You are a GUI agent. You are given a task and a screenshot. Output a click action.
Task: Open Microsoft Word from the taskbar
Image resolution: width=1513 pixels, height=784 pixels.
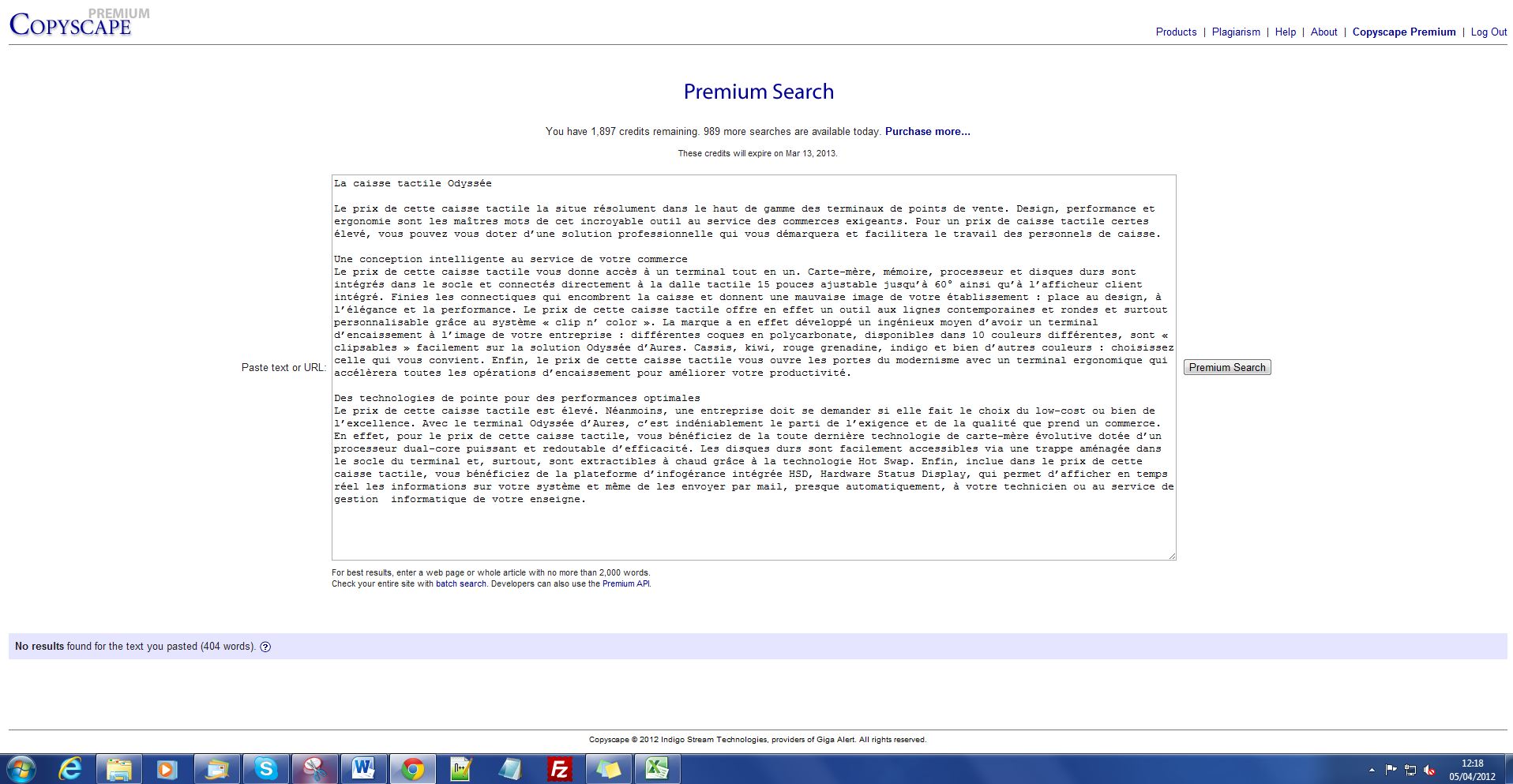click(x=363, y=768)
